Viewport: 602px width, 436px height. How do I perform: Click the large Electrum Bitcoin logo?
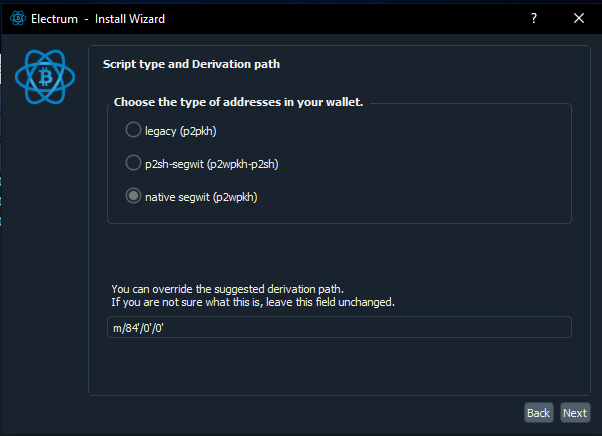click(x=45, y=77)
